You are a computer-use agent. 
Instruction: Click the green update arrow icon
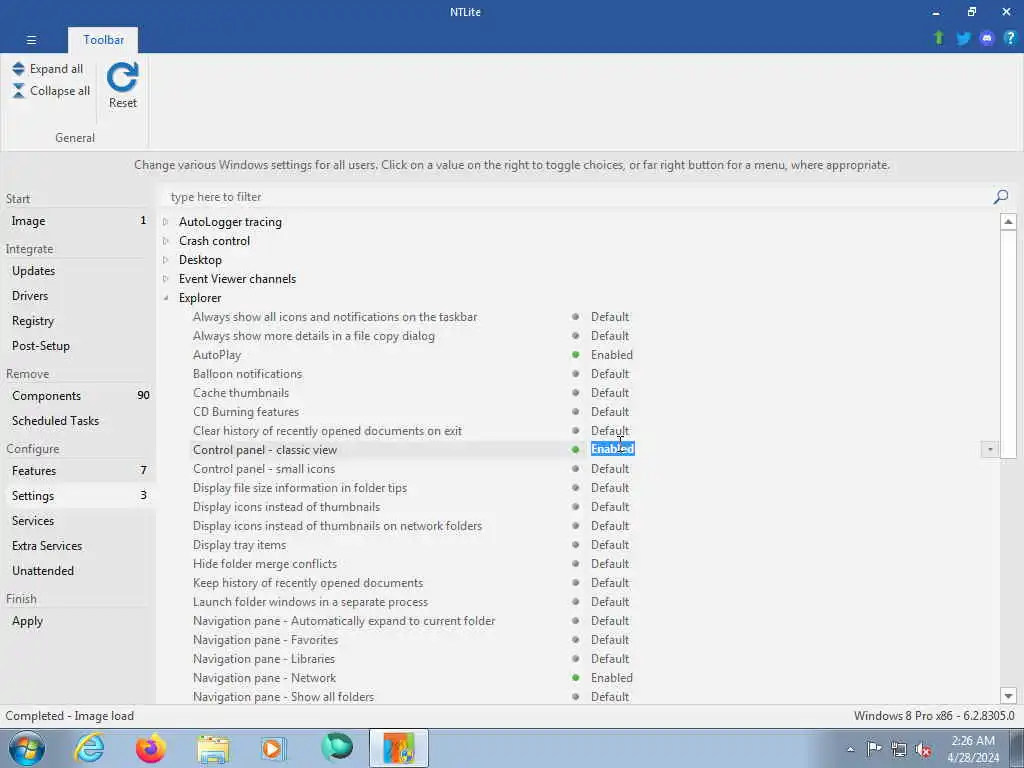click(938, 38)
